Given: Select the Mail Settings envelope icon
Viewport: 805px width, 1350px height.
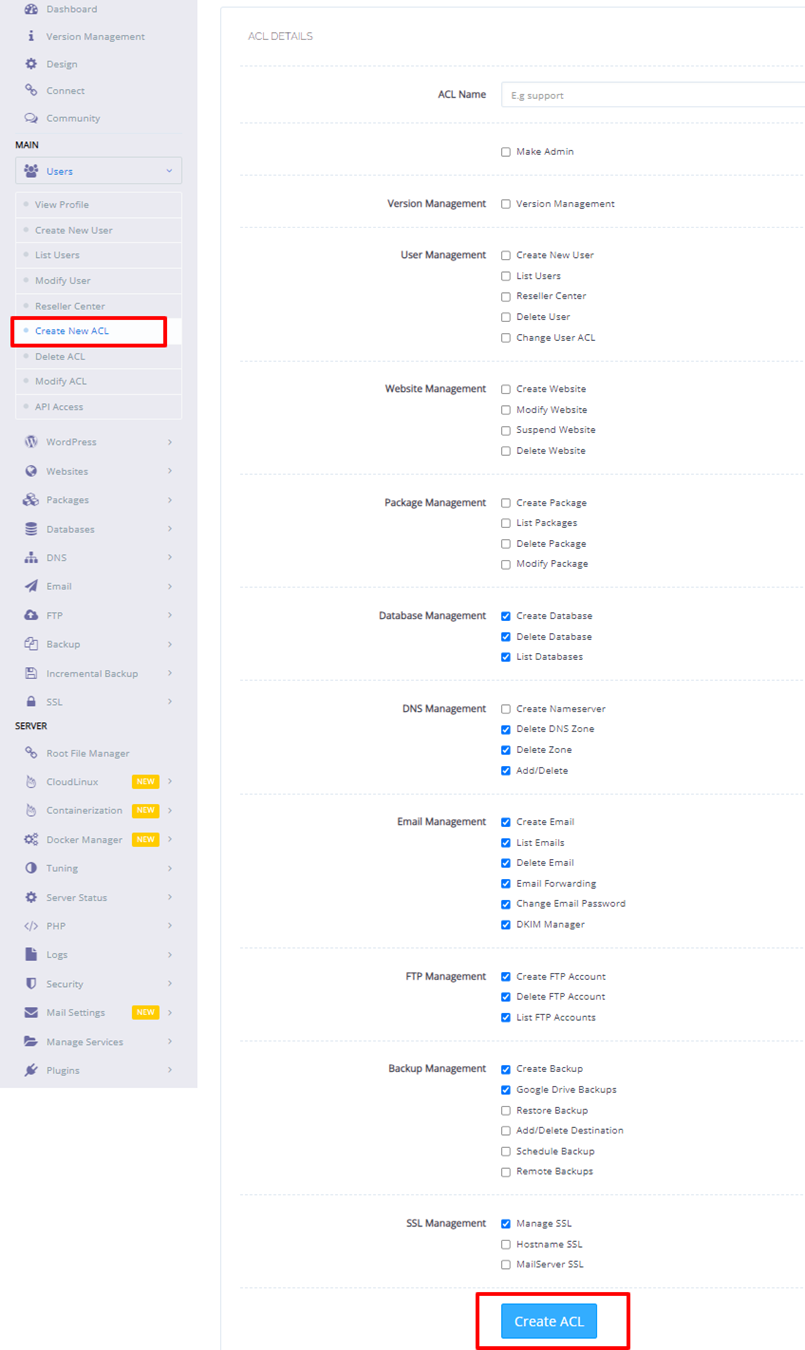Looking at the screenshot, I should tap(31, 1012).
